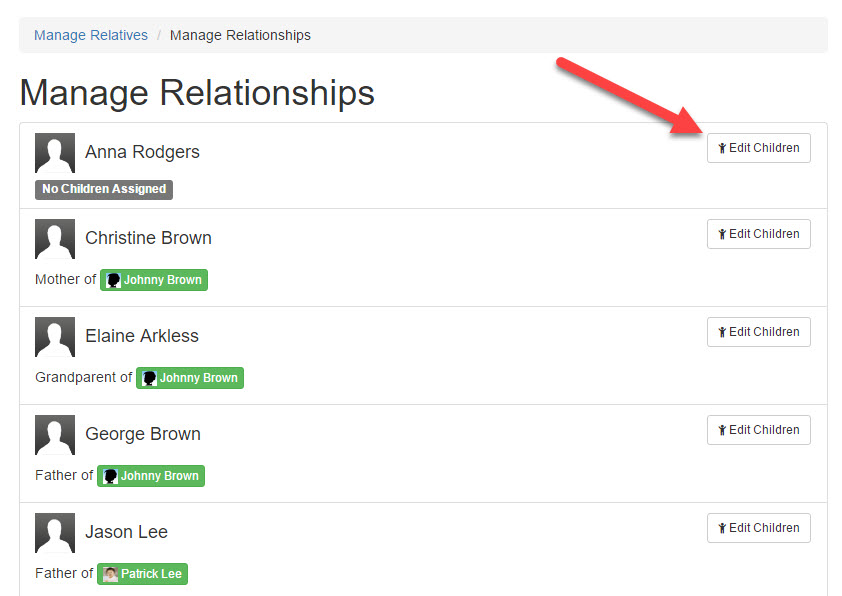Open Edit Children for Anna Rodgers
Viewport: 842px width, 596px height.
(x=758, y=148)
